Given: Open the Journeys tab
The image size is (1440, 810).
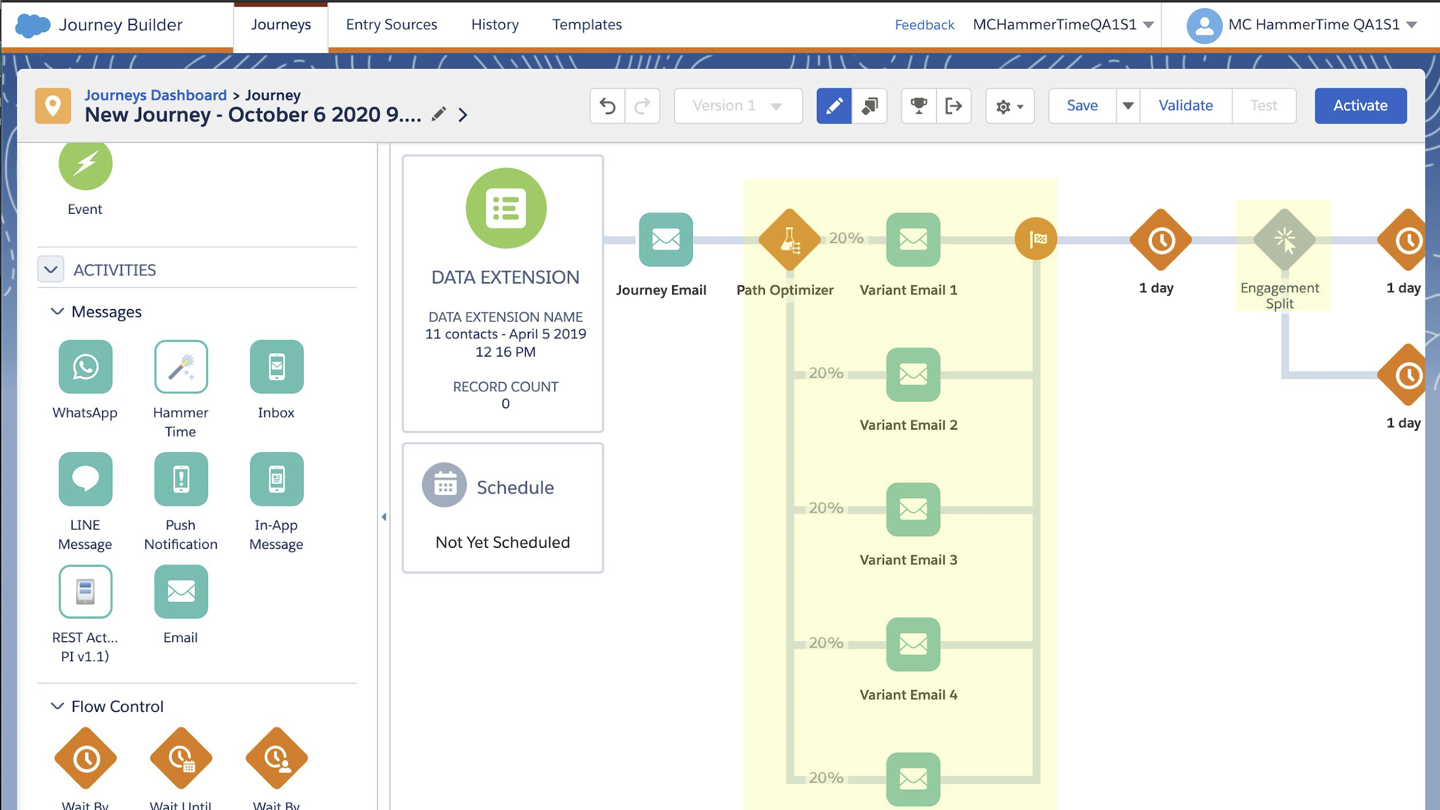Looking at the screenshot, I should point(281,25).
